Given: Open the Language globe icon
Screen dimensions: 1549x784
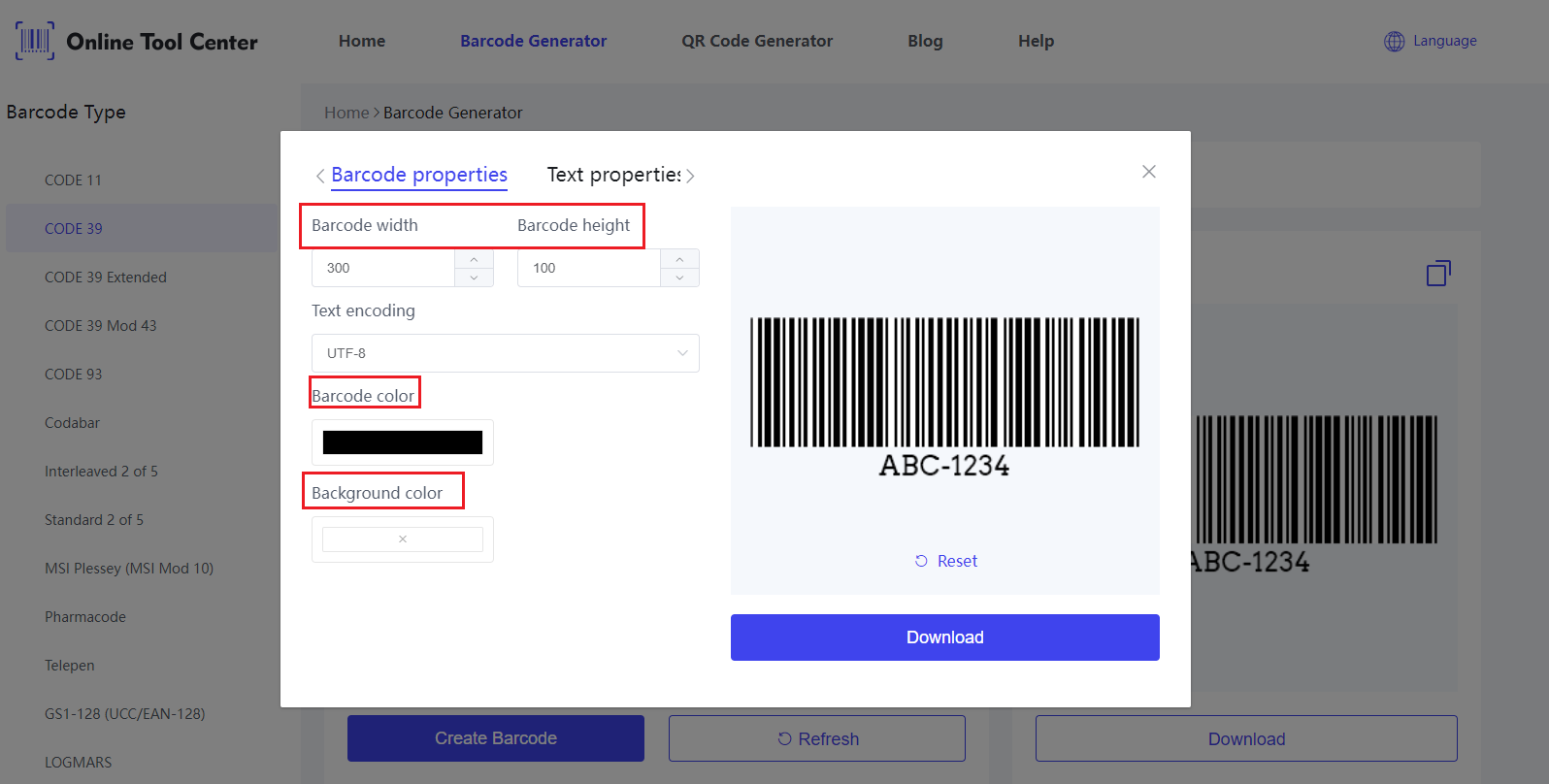Looking at the screenshot, I should pyautogui.click(x=1395, y=41).
